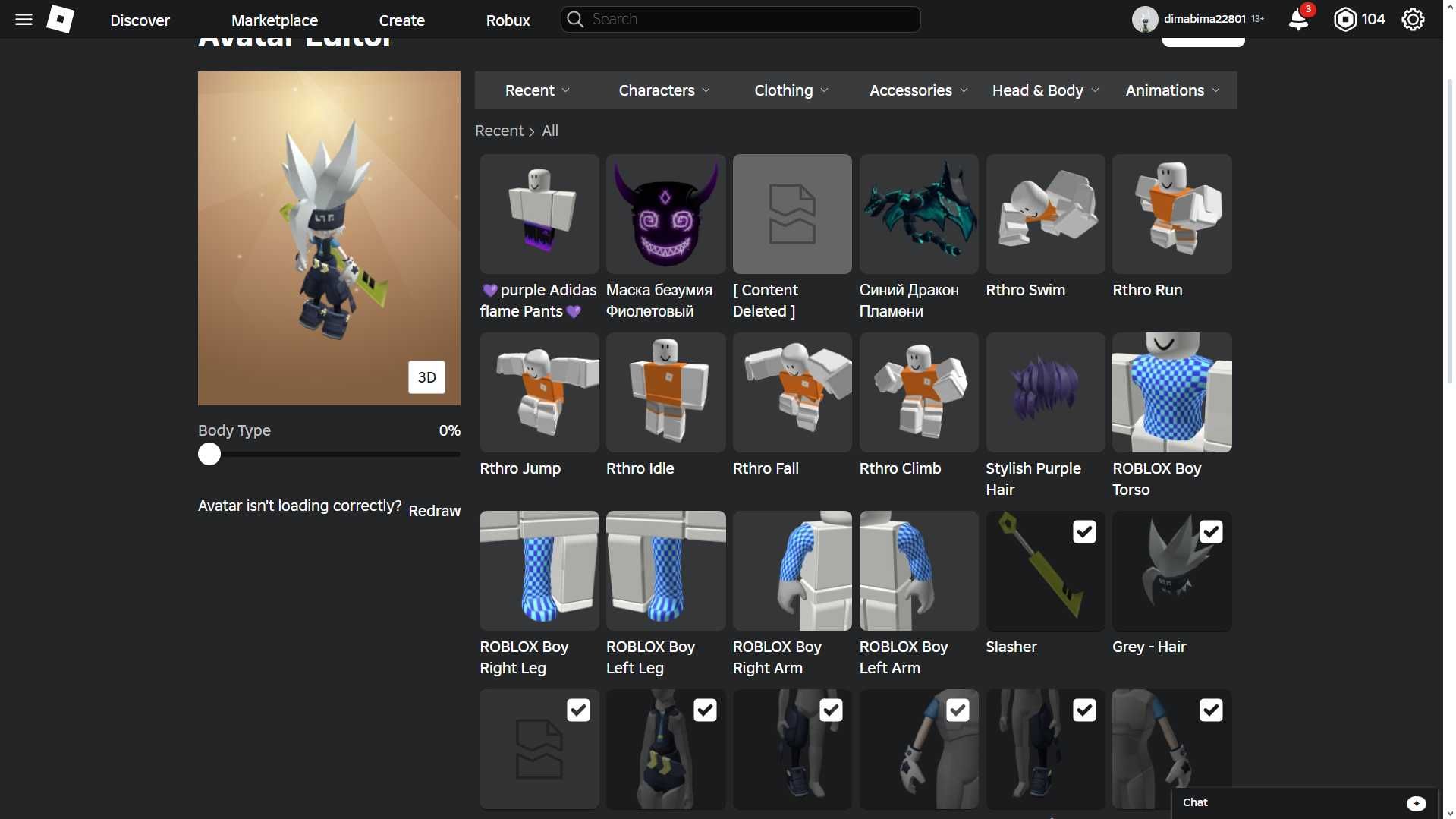Click the search magnifier icon

[576, 19]
